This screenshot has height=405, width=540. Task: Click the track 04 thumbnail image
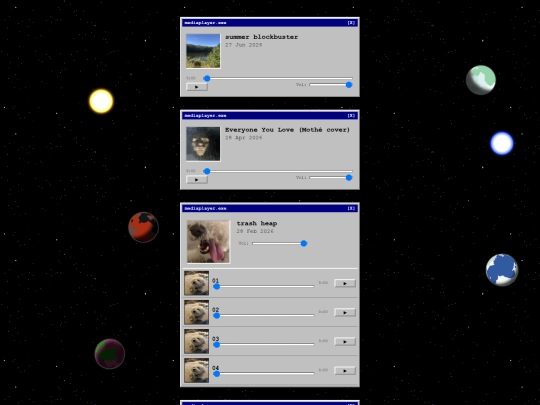point(196,371)
